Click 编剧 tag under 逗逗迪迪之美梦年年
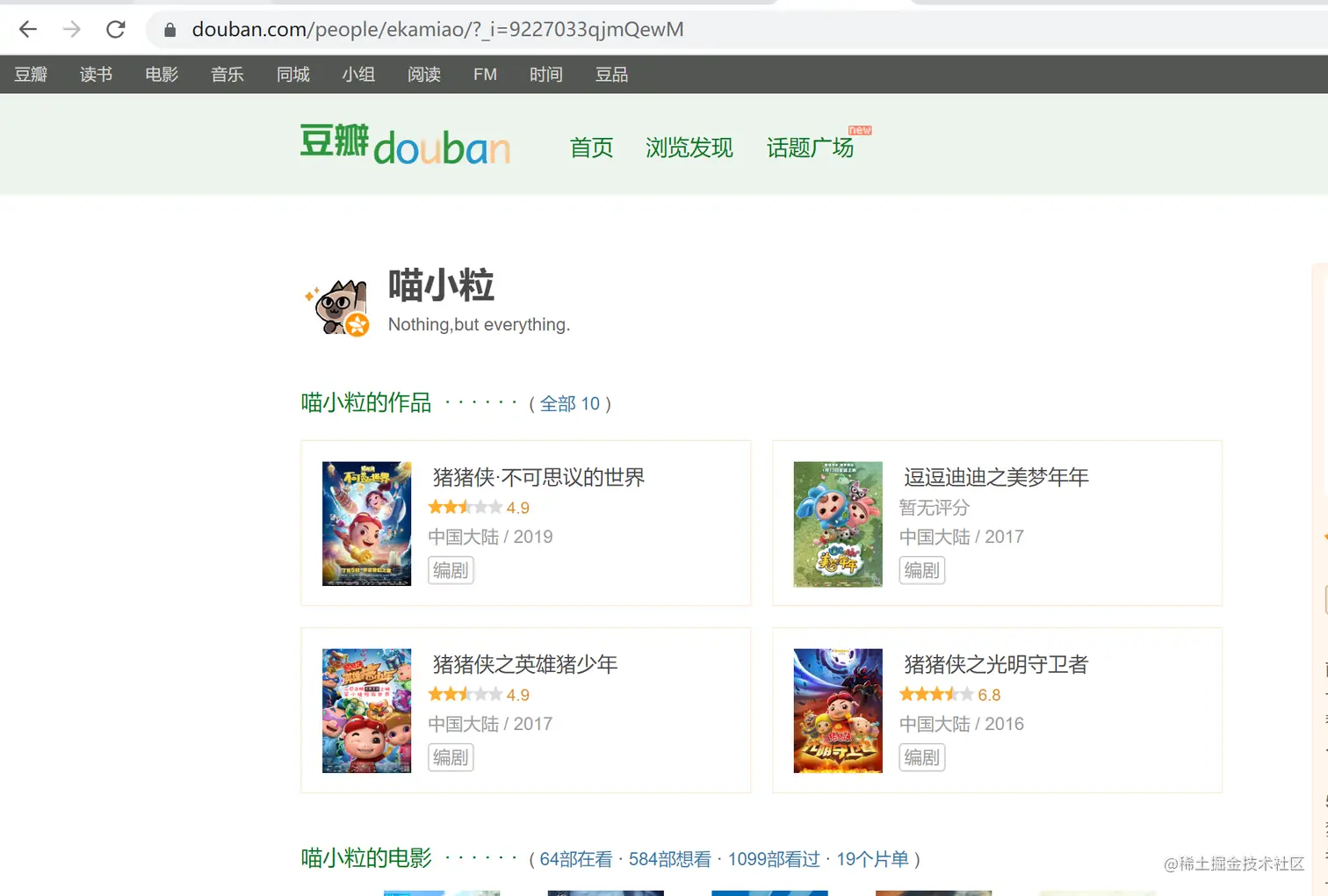This screenshot has height=896, width=1328. (922, 570)
